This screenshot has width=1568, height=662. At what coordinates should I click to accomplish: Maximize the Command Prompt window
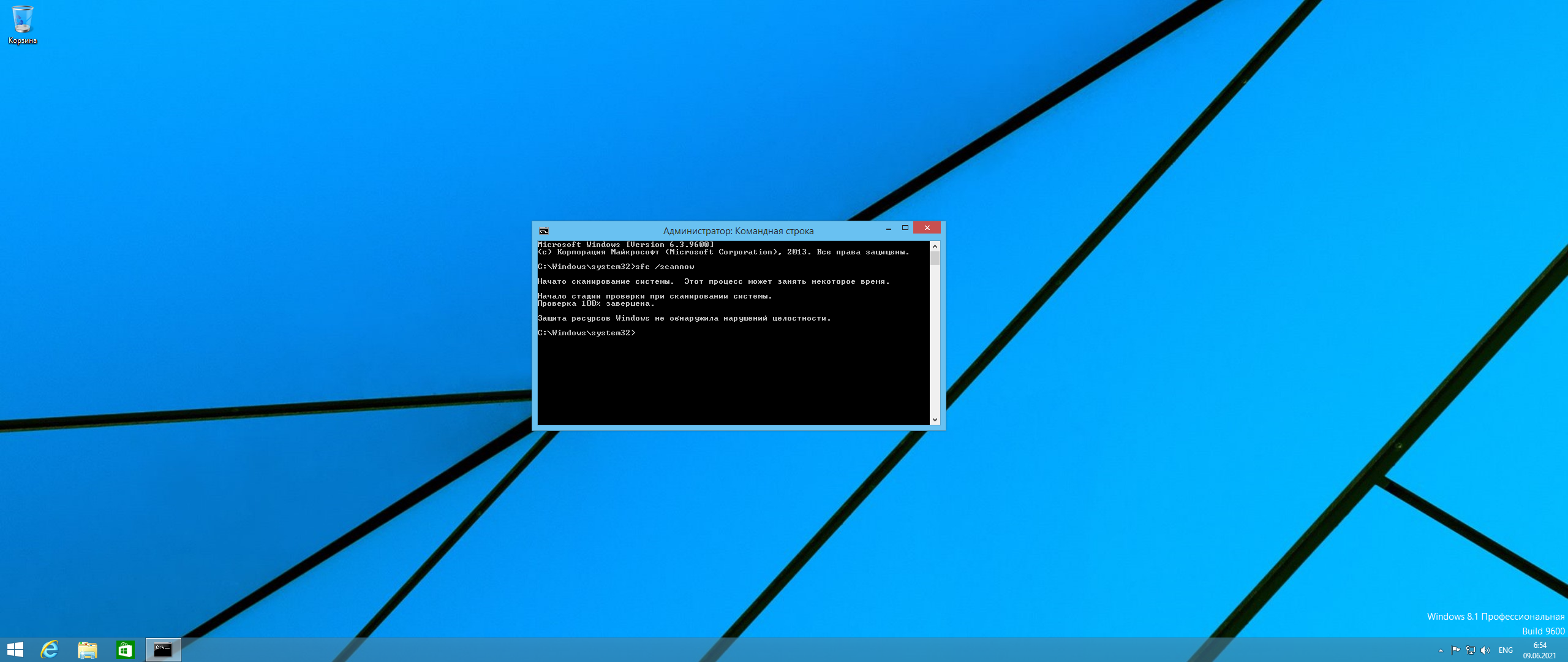coord(905,228)
